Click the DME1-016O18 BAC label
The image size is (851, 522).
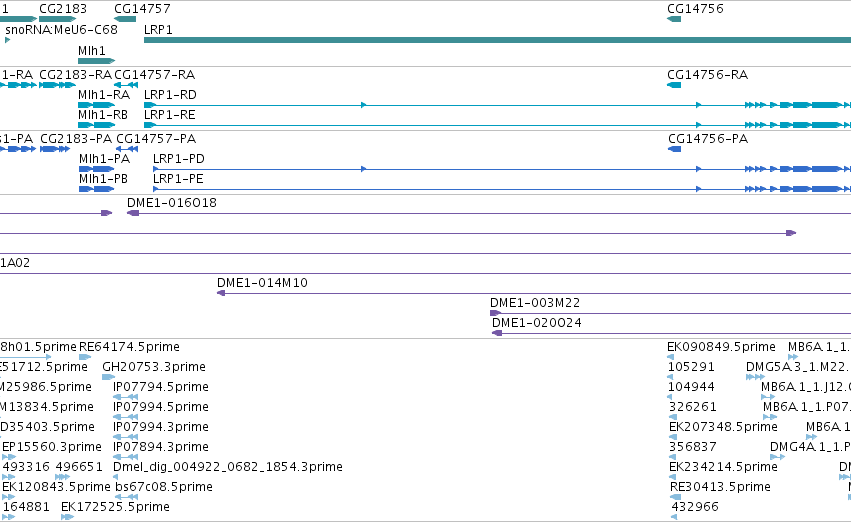coord(172,202)
